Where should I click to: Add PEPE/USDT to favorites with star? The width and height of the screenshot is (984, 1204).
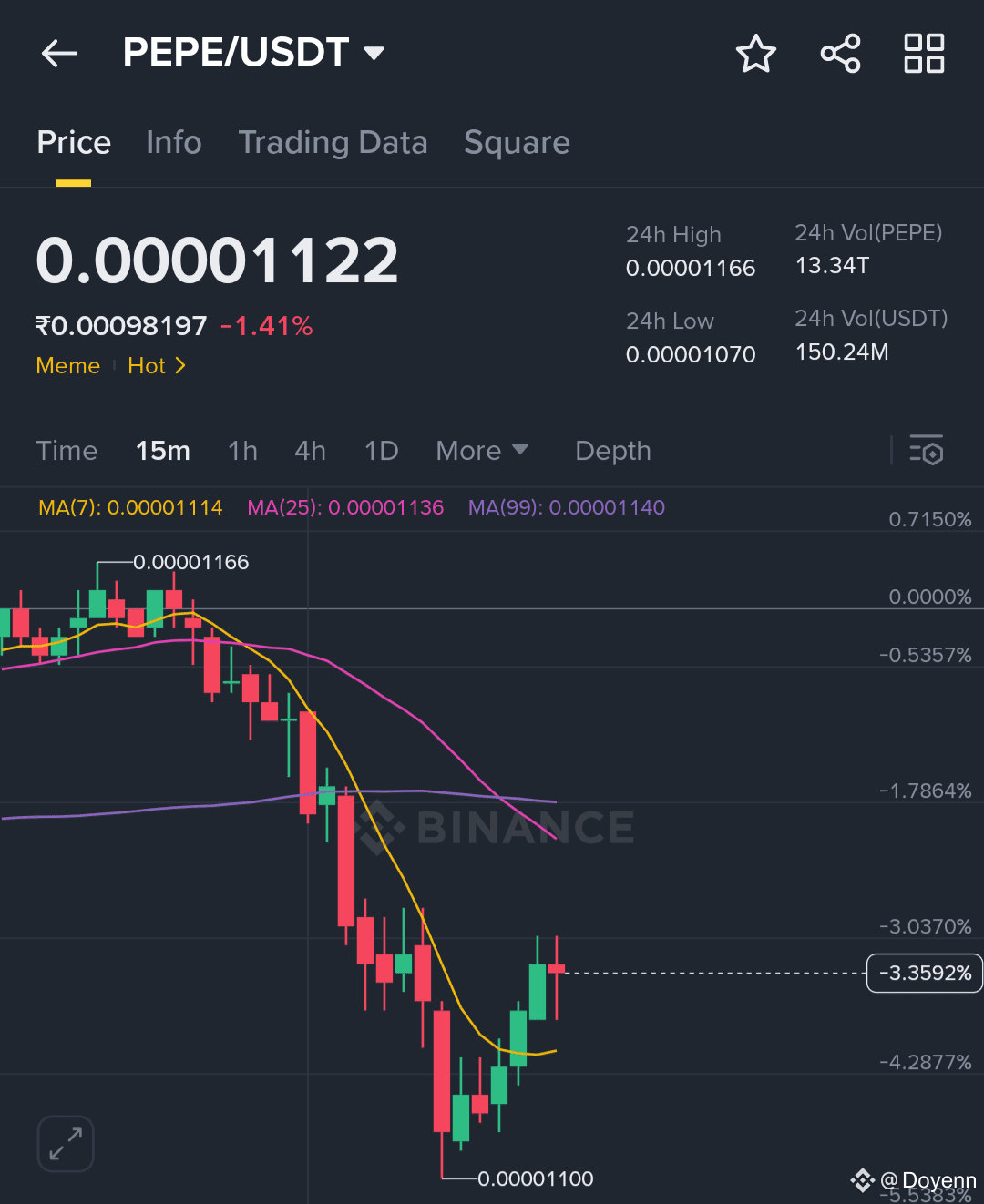(755, 53)
